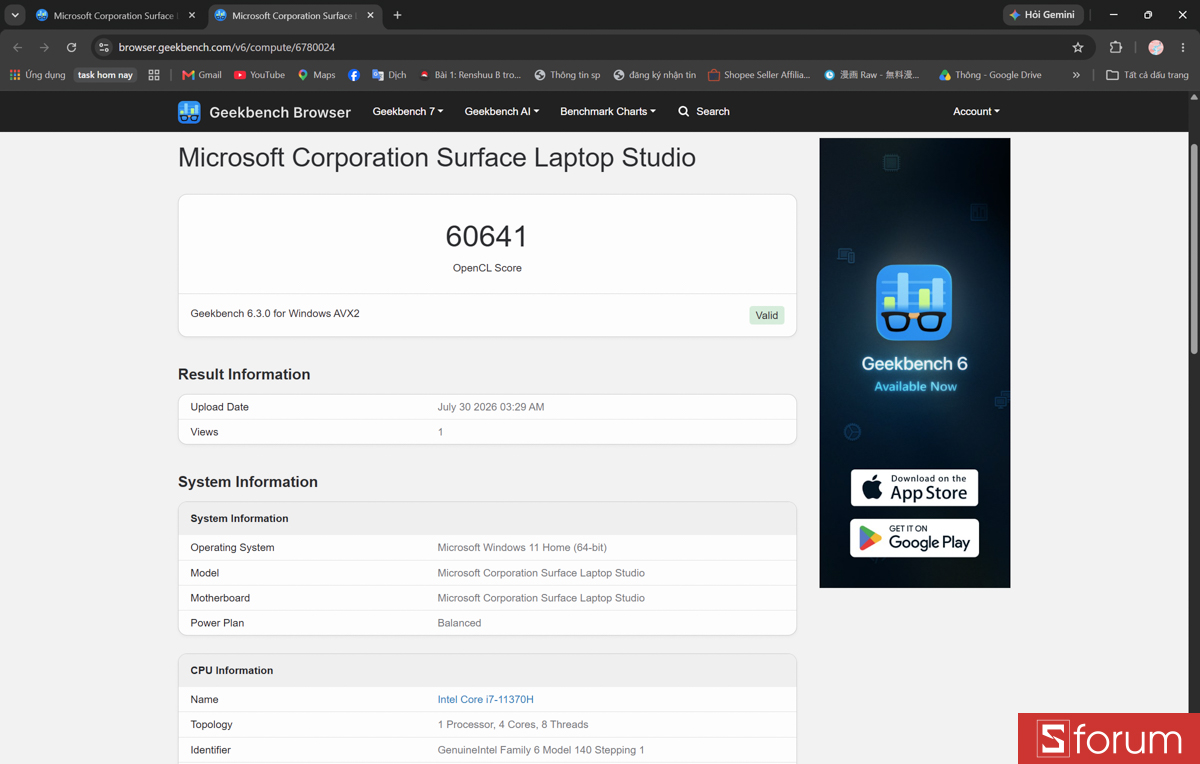Open the Facebook bookmark icon
The width and height of the screenshot is (1200, 764).
coord(354,75)
